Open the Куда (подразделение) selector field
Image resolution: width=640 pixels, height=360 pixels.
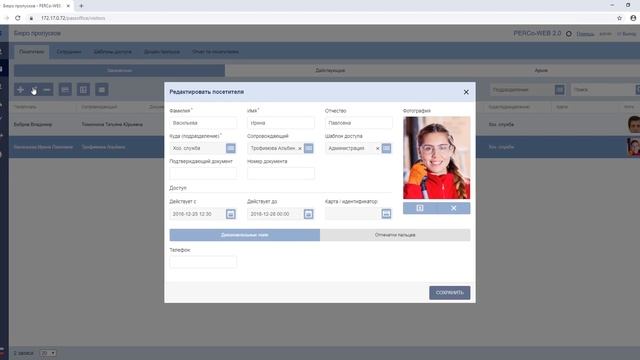tap(197, 148)
